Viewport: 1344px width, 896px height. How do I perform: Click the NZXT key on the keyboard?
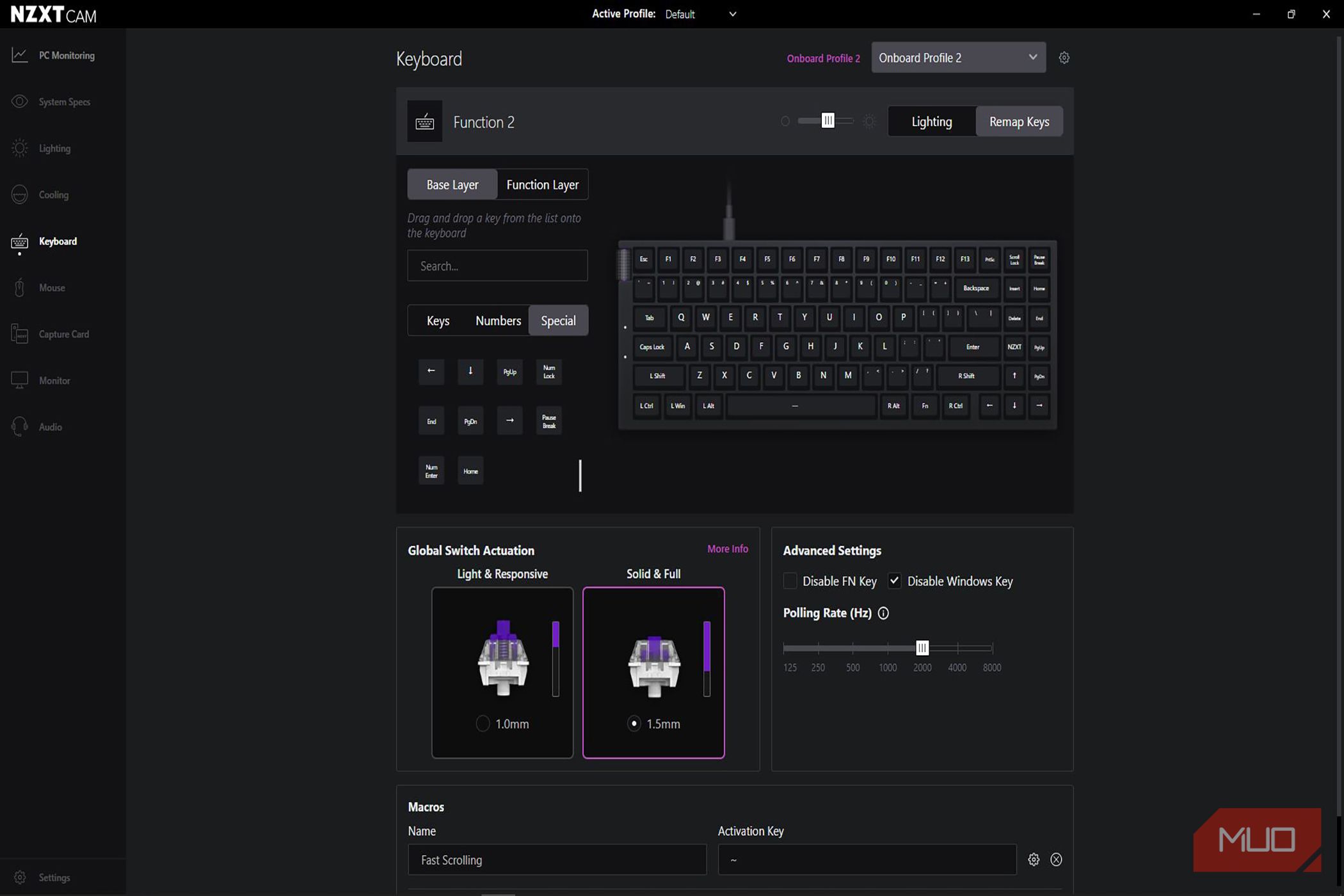(x=1014, y=347)
